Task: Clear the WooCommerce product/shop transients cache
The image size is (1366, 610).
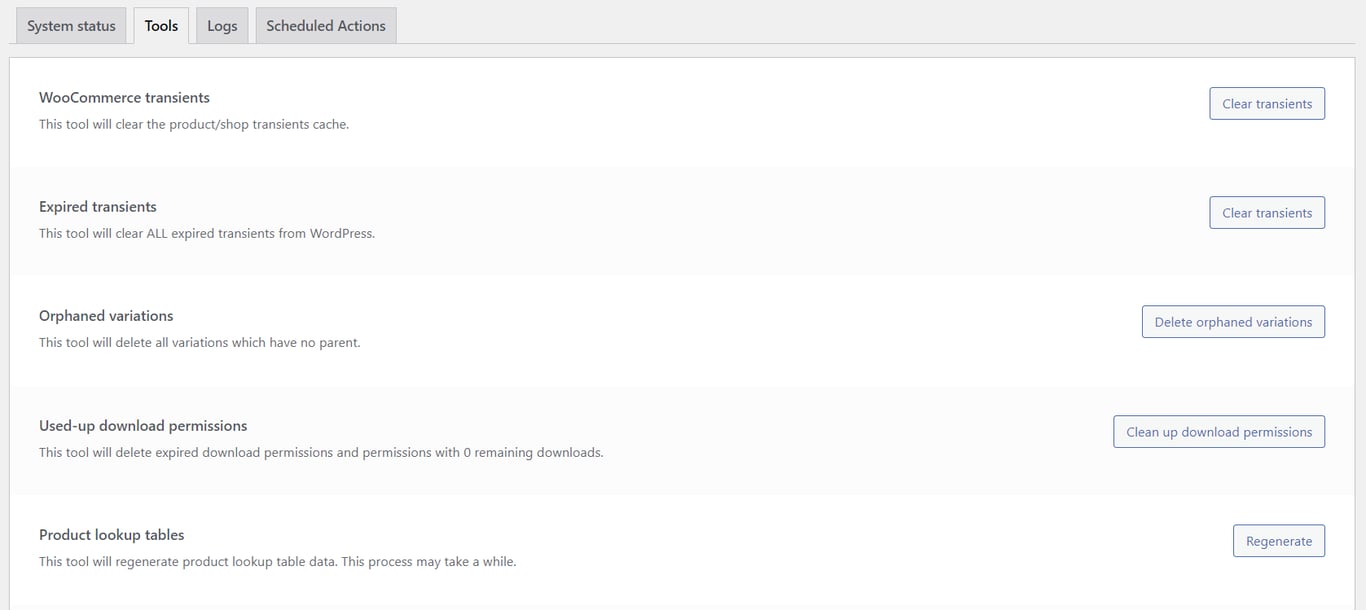Action: pyautogui.click(x=1266, y=103)
